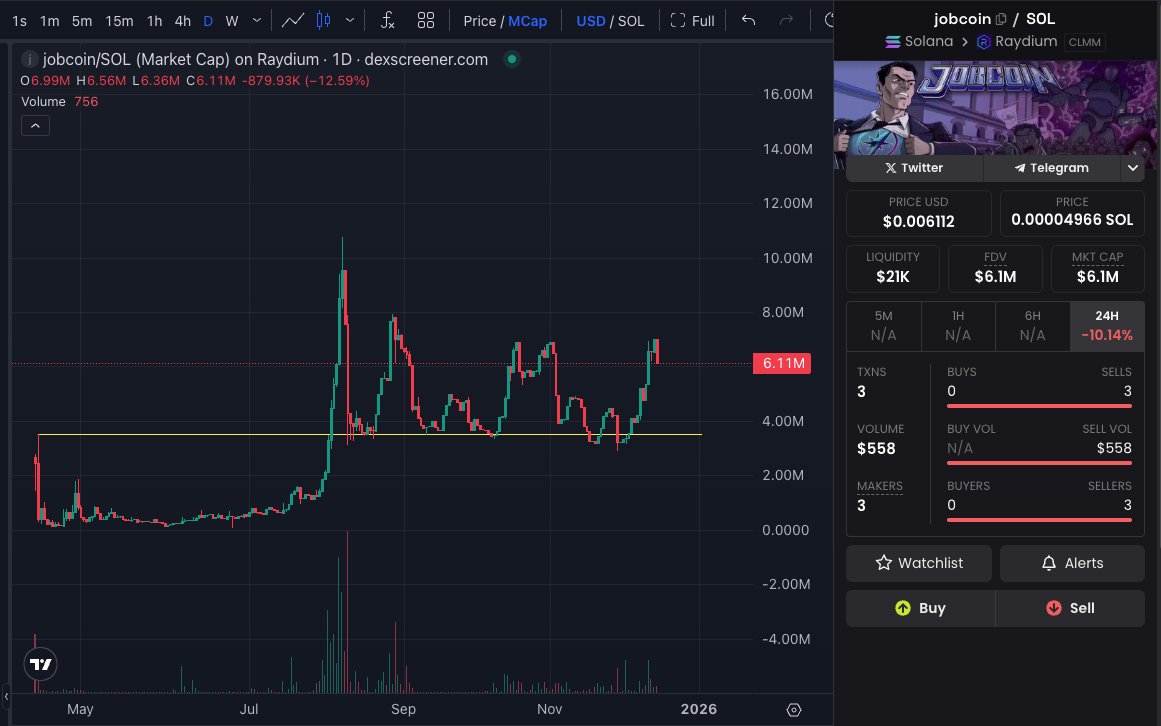
Task: Select the W weekly timeframe
Action: pos(232,21)
